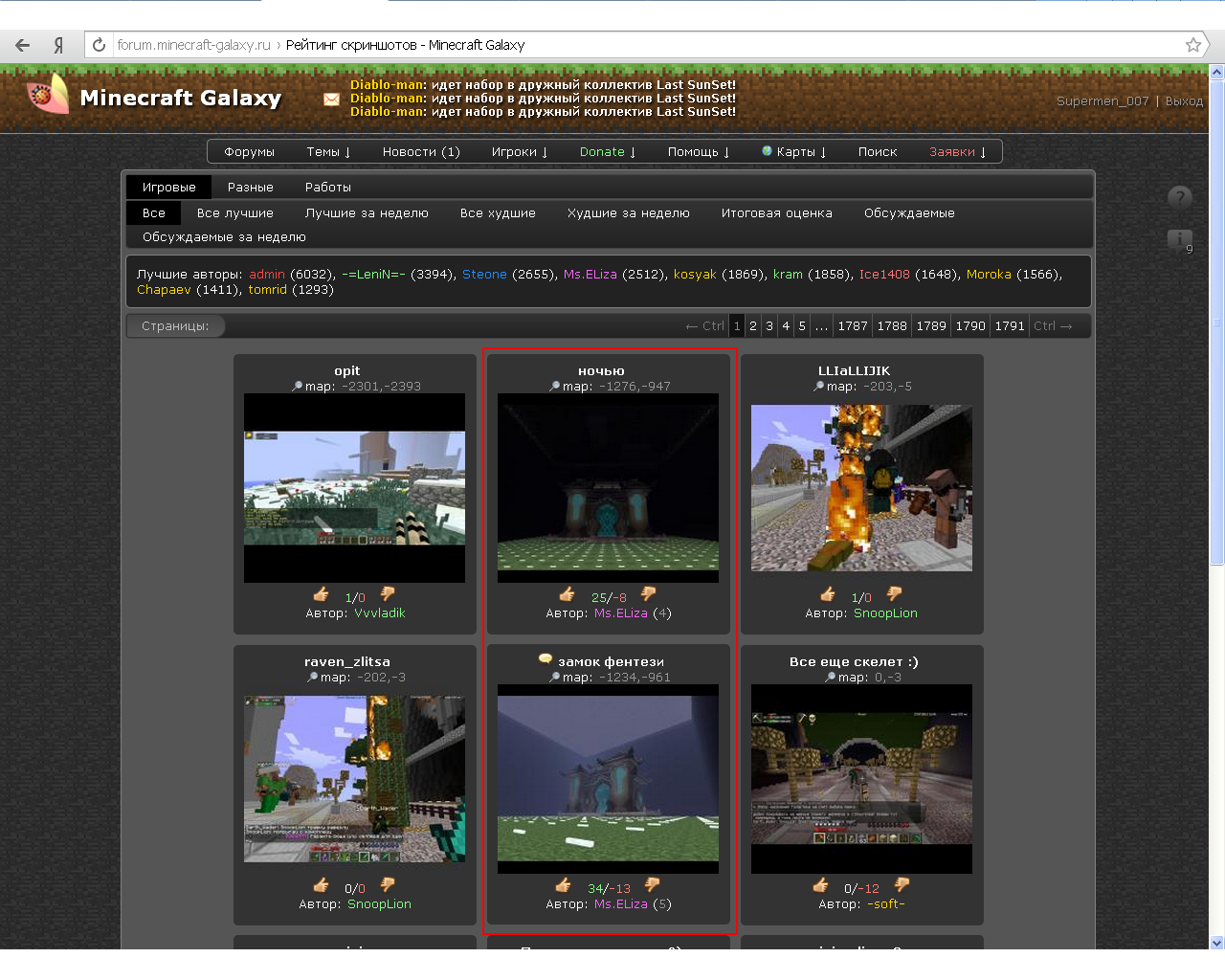Click the Minecraft Galaxy logo icon
The height and width of the screenshot is (980, 1225).
tap(49, 94)
